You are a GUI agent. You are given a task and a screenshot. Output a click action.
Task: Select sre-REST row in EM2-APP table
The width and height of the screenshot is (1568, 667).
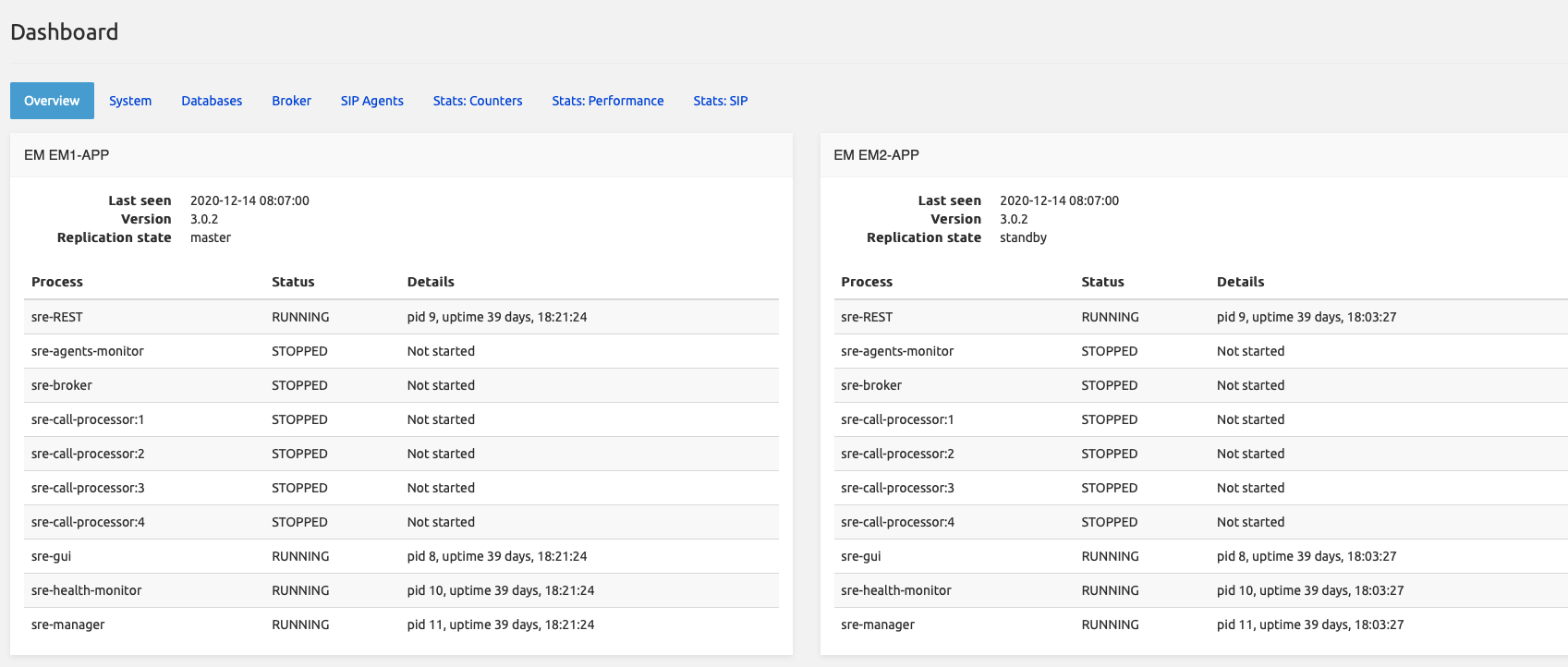[1200, 317]
